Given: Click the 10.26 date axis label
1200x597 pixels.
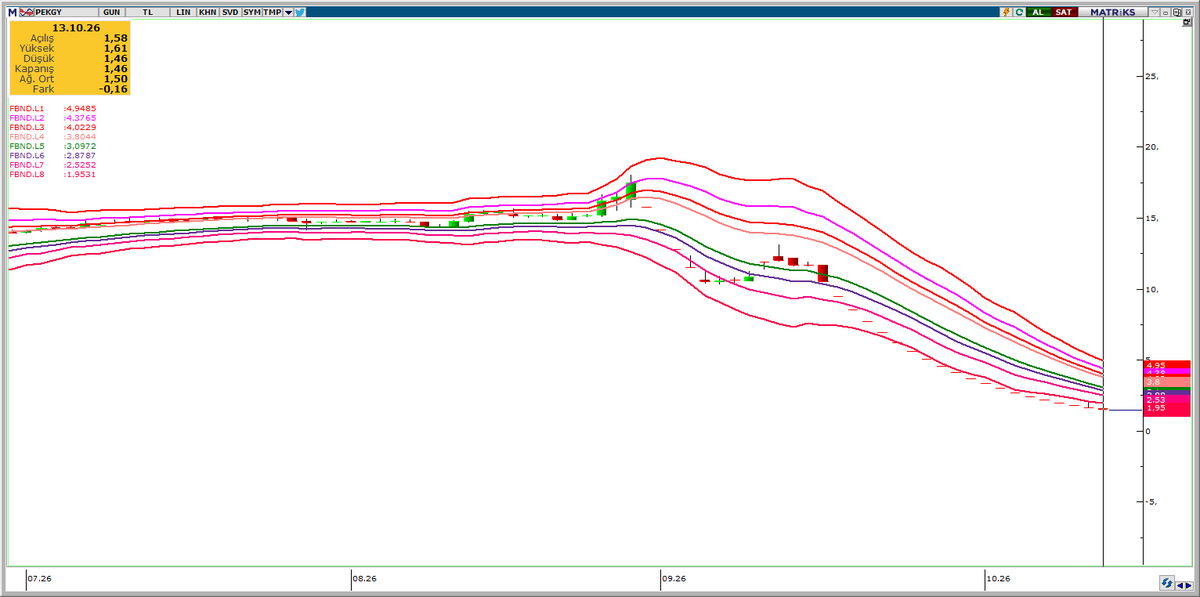Looking at the screenshot, I should pos(999,578).
